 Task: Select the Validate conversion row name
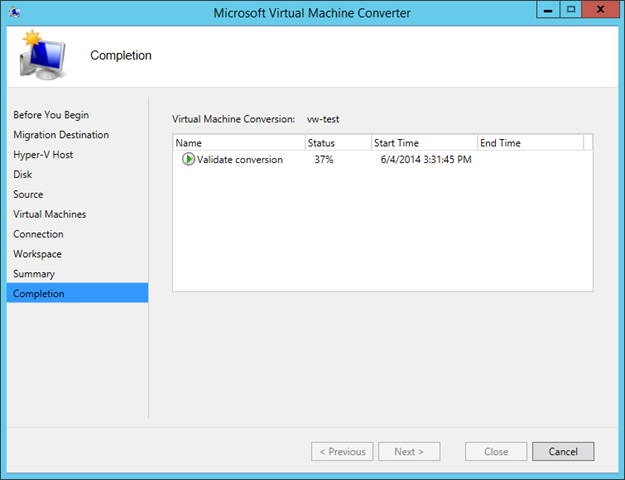pyautogui.click(x=240, y=159)
